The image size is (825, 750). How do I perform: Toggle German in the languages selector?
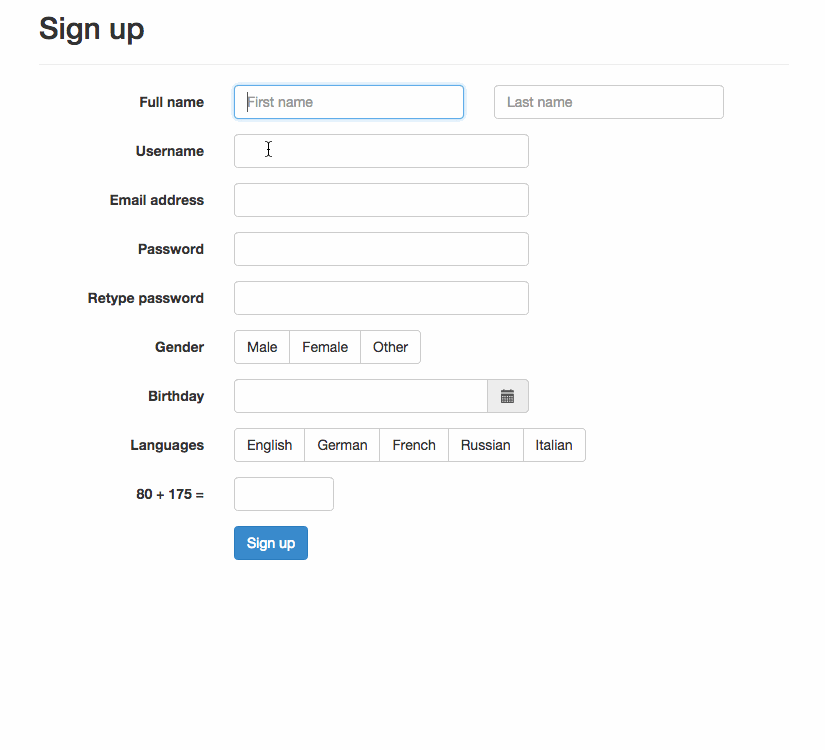pos(341,445)
